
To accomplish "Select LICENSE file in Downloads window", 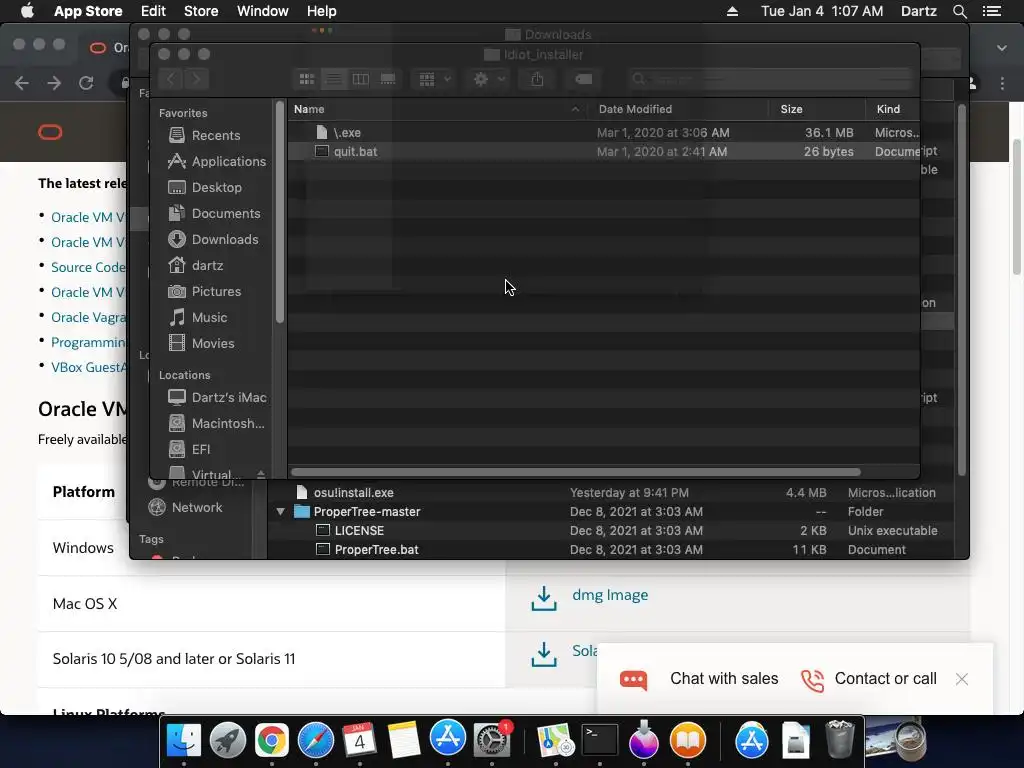I will point(359,531).
